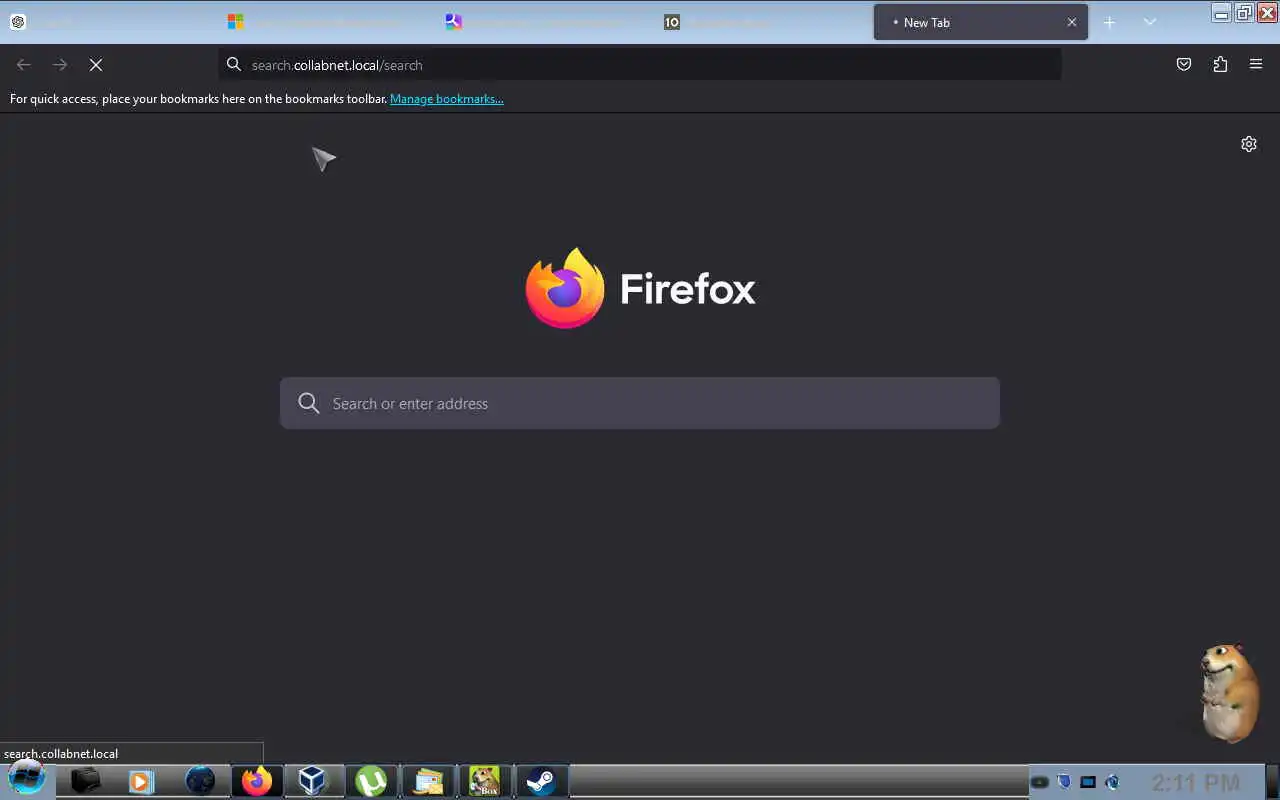Click the 2:11 PM taskbar clock

tap(1195, 782)
